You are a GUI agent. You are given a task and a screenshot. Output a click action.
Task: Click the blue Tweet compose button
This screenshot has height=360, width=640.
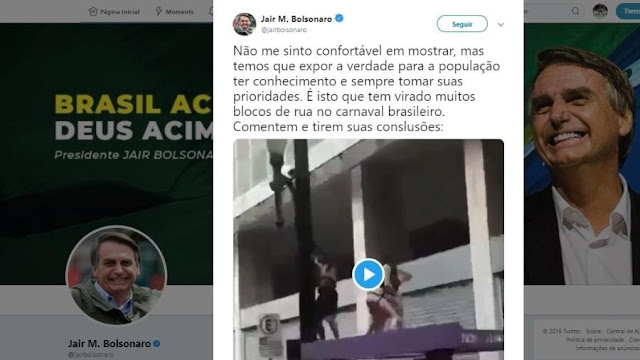(x=628, y=11)
